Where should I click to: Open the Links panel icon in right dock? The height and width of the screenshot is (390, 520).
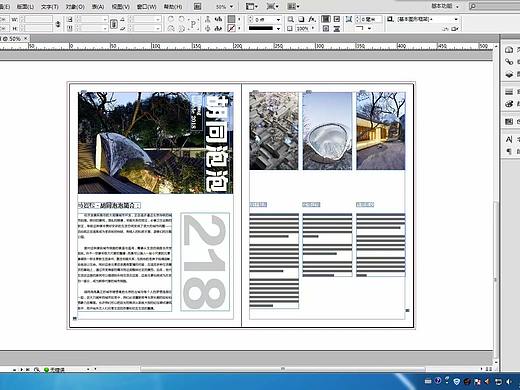click(x=509, y=62)
